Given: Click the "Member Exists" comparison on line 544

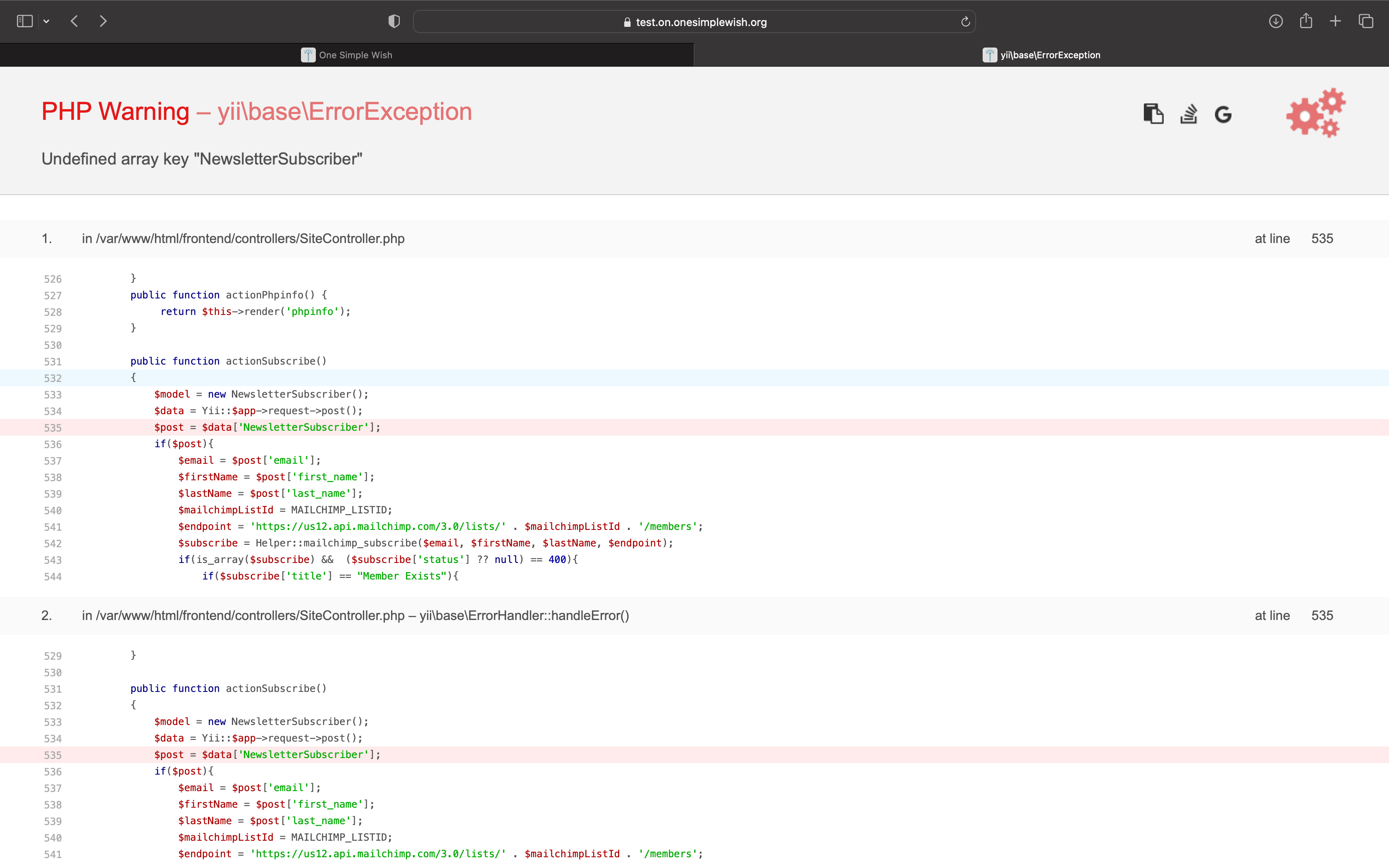Looking at the screenshot, I should (x=330, y=576).
